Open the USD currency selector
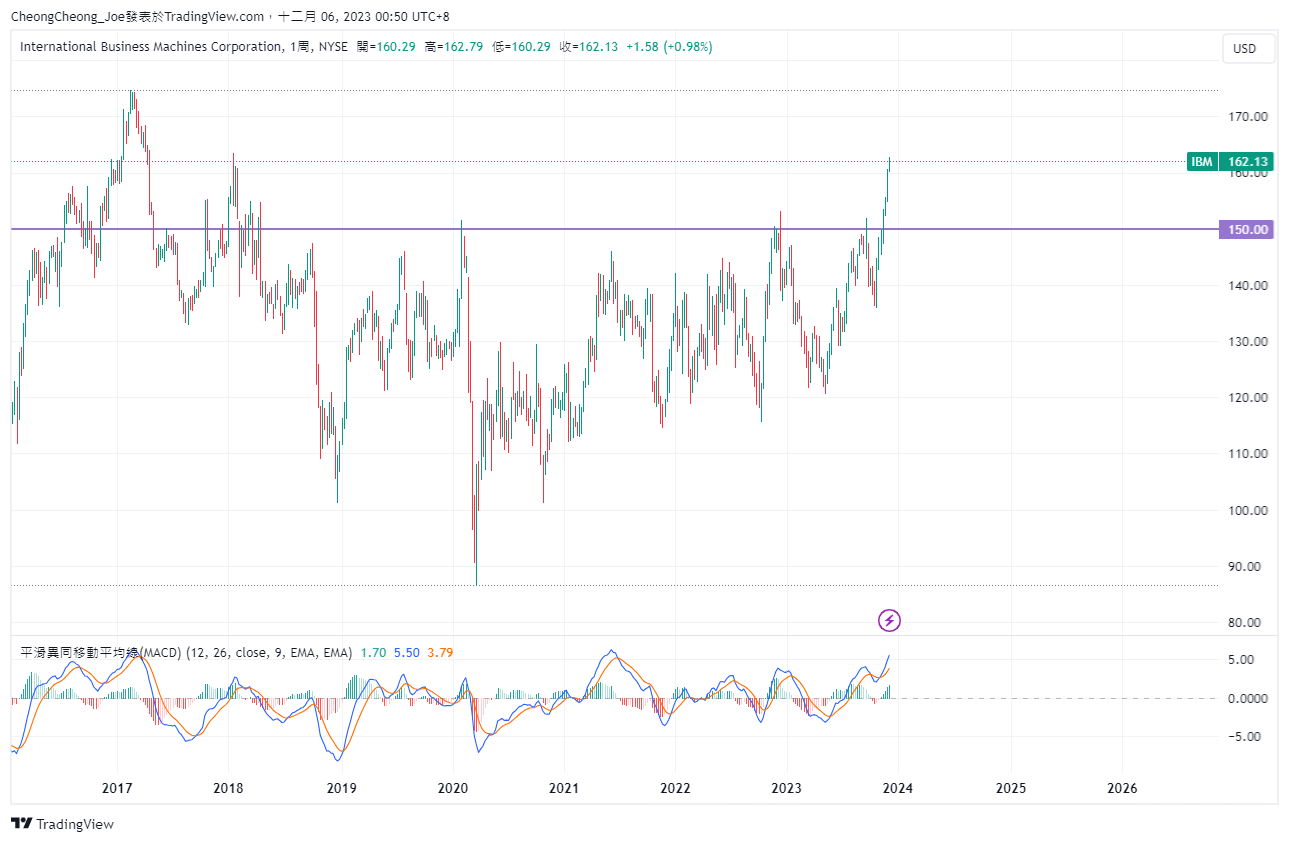The image size is (1289, 843). pos(1245,49)
